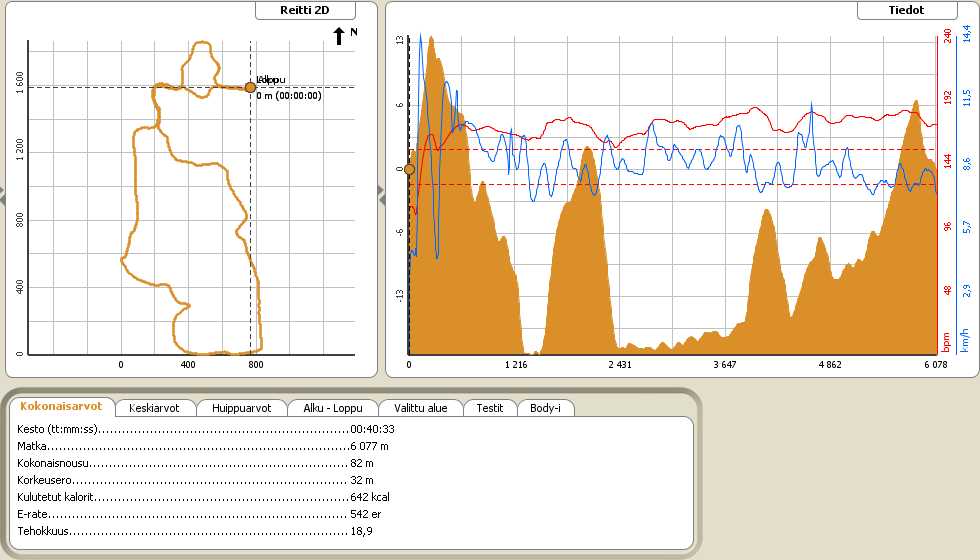Image resolution: width=980 pixels, height=560 pixels.
Task: Select the Kesto duration value 00:40:33
Action: 372,429
